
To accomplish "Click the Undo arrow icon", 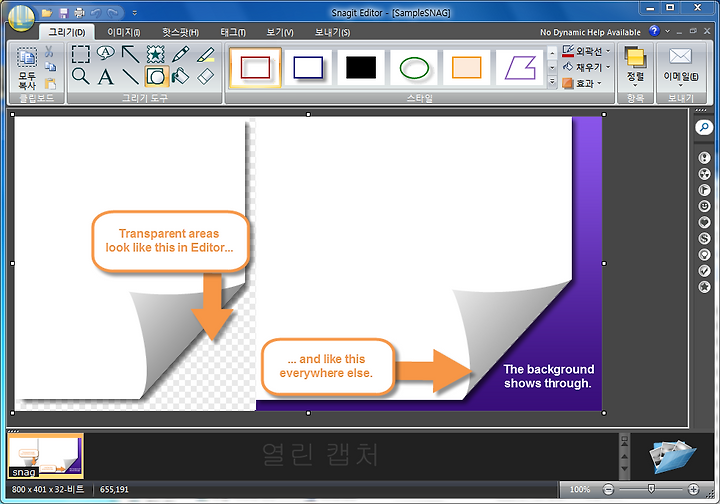I will coord(96,13).
